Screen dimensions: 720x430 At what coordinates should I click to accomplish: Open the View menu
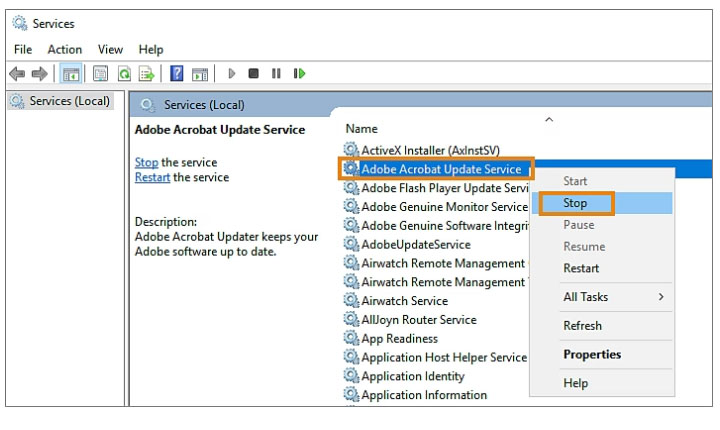[110, 49]
